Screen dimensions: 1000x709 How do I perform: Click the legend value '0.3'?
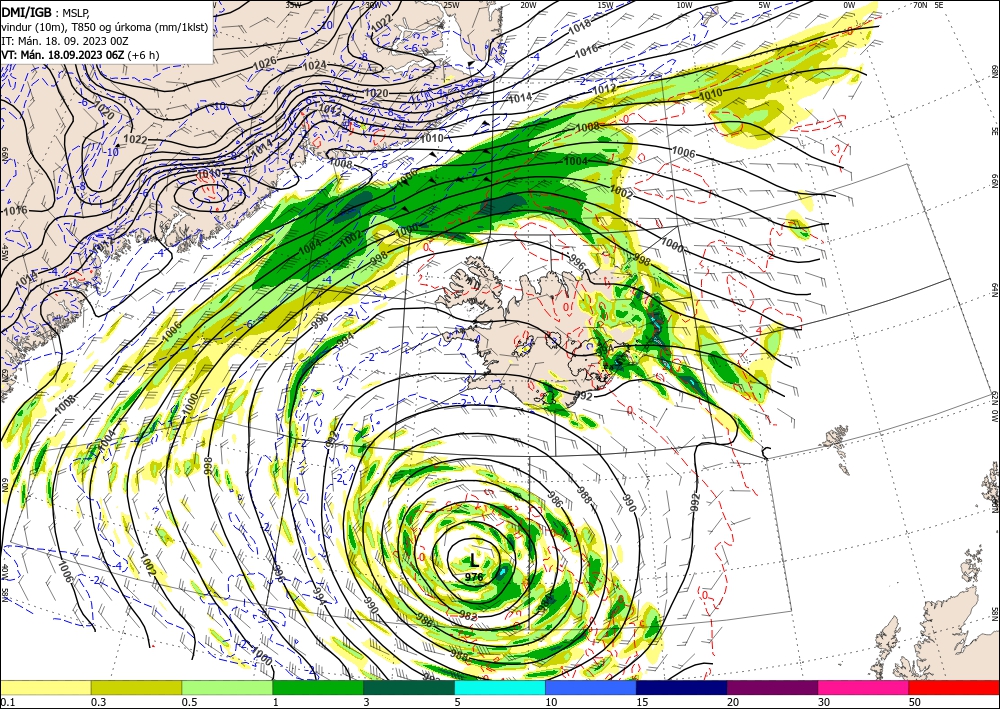click(98, 701)
